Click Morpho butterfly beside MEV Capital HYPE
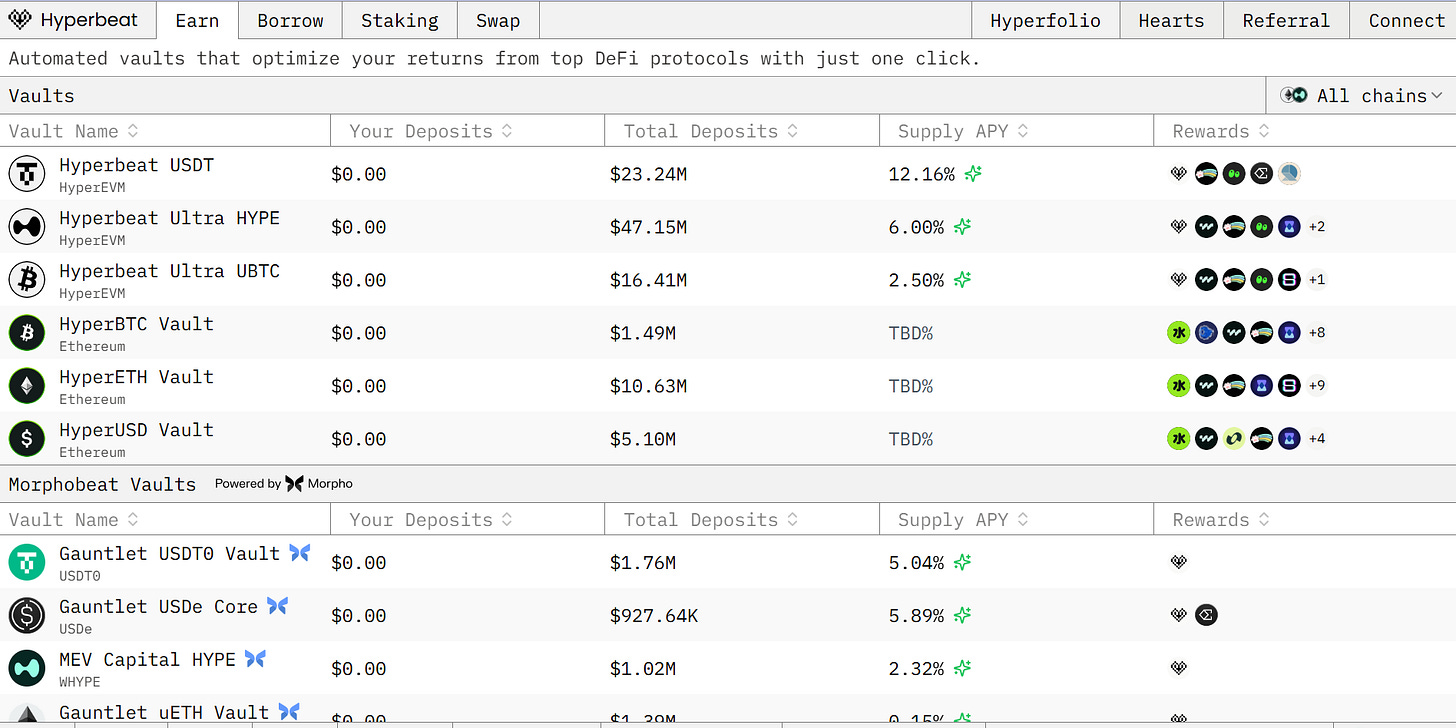This screenshot has width=1456, height=728. pos(255,658)
